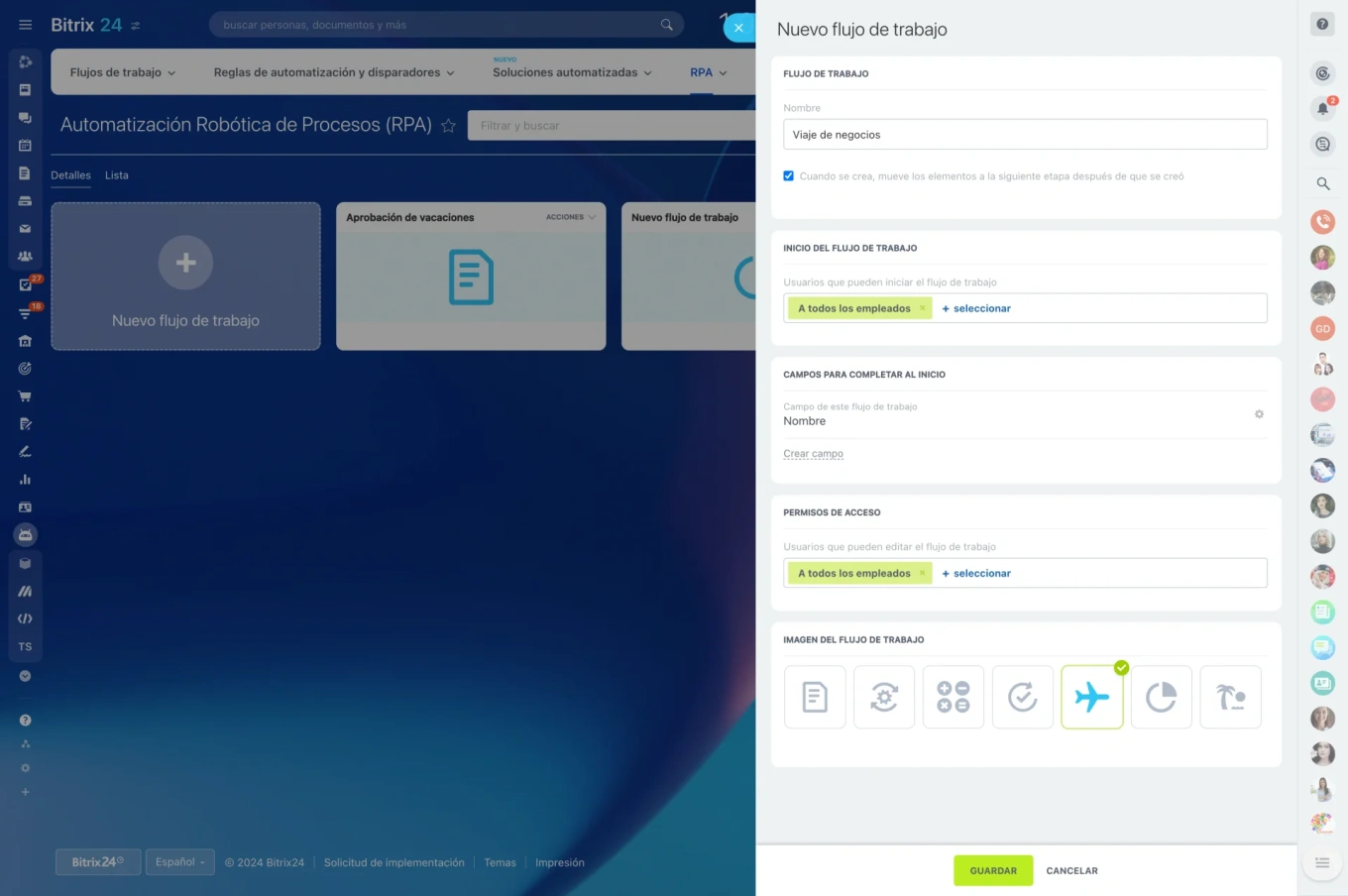The width and height of the screenshot is (1348, 896).
Task: Choose the palm tree workflow image
Action: click(1230, 698)
